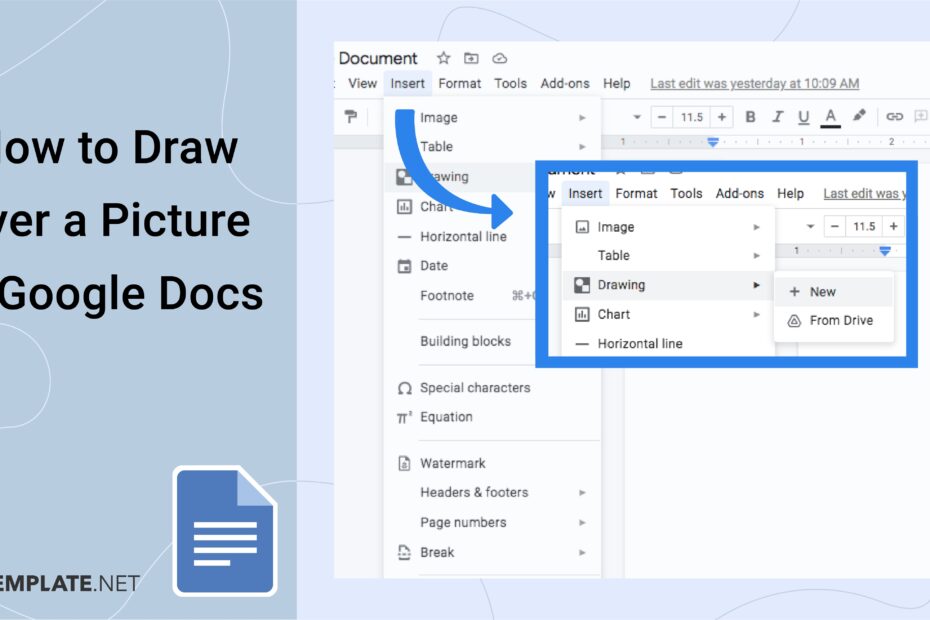930x620 pixels.
Task: Expand the Headers & footers submenu arrow
Action: click(x=582, y=492)
